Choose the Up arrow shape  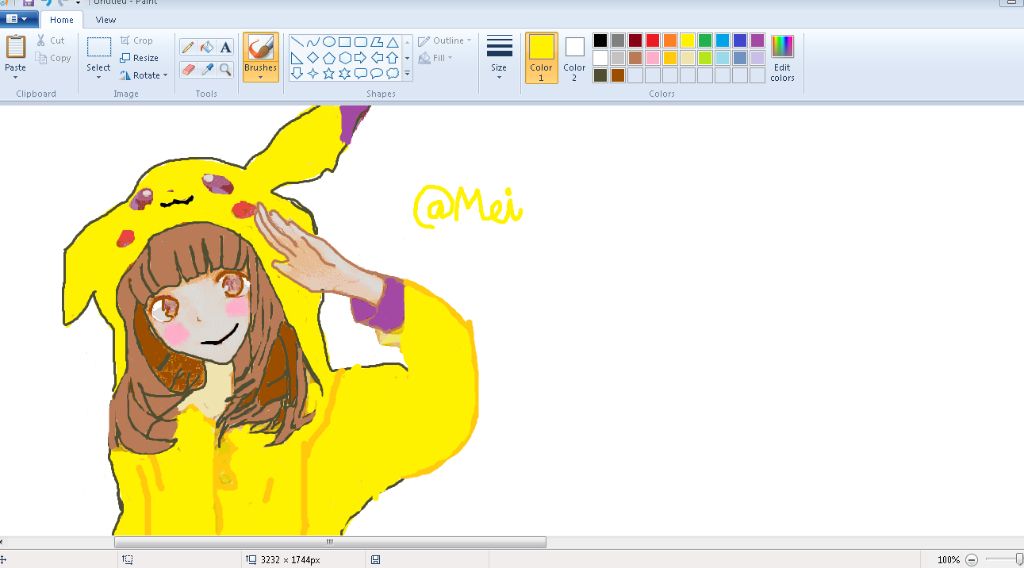click(392, 57)
